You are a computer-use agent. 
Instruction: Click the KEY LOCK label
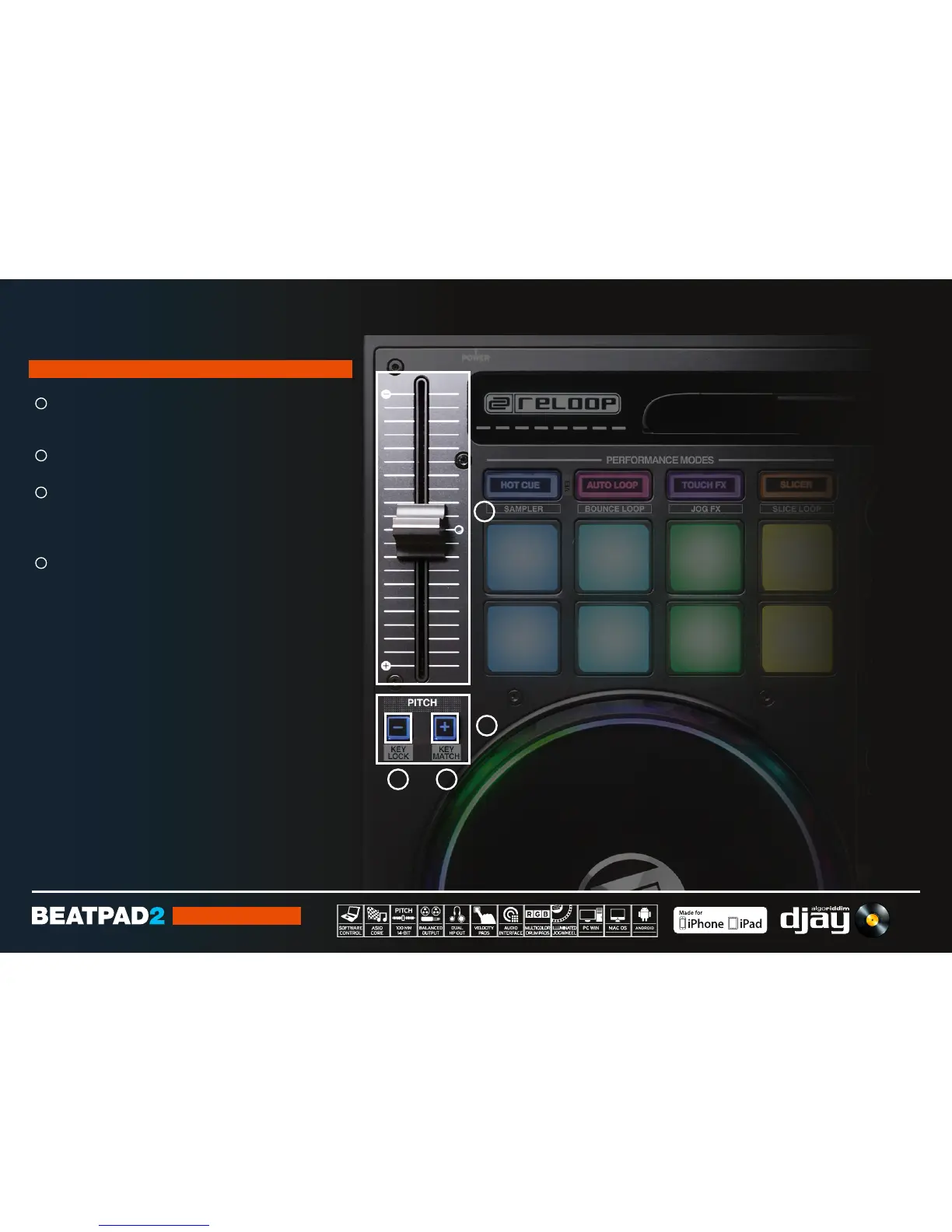pos(398,752)
